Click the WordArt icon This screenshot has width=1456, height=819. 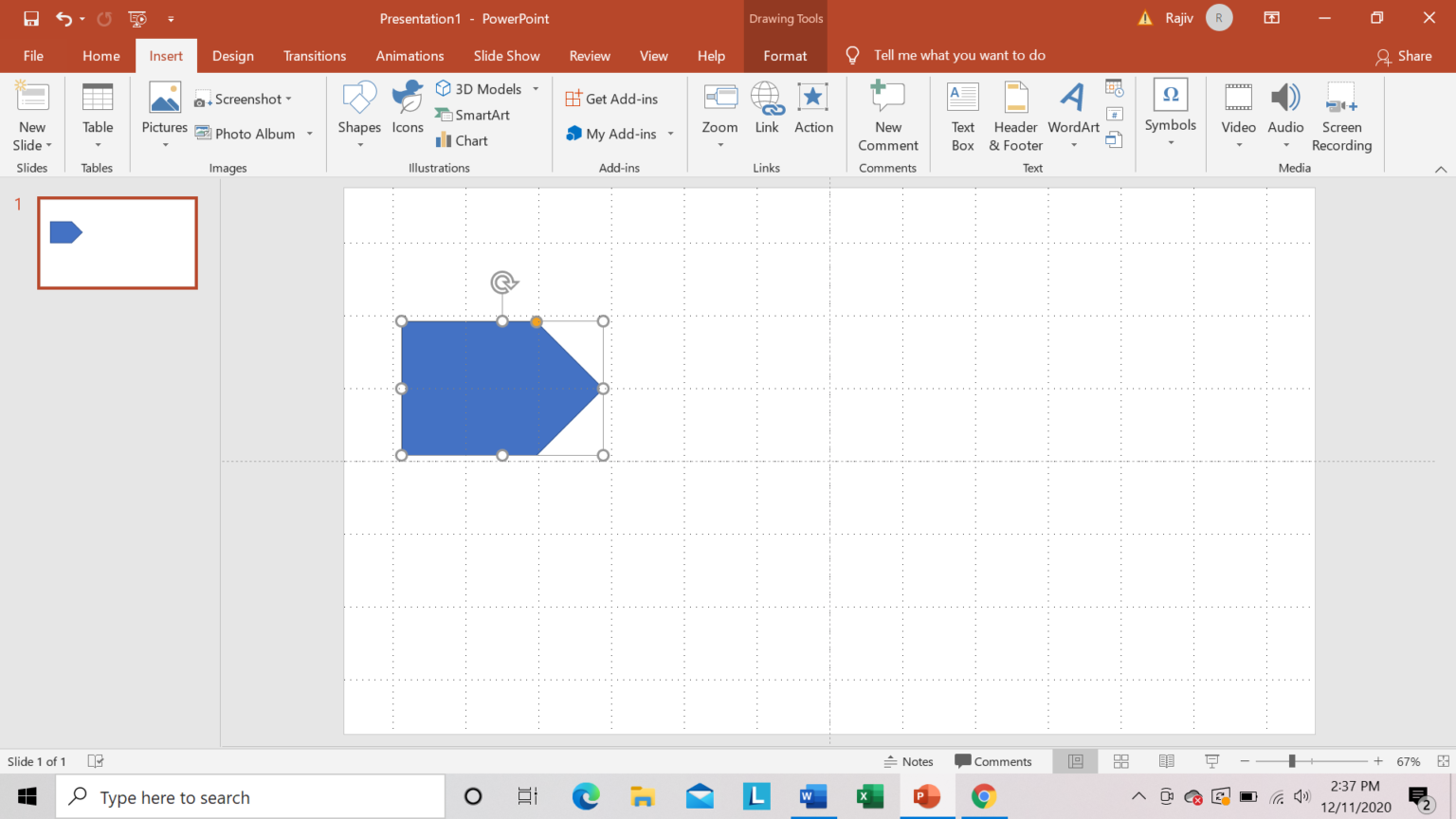1073,99
